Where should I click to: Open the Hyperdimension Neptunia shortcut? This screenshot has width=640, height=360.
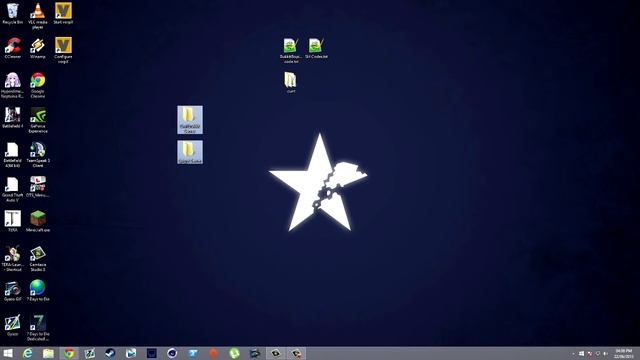click(x=13, y=85)
